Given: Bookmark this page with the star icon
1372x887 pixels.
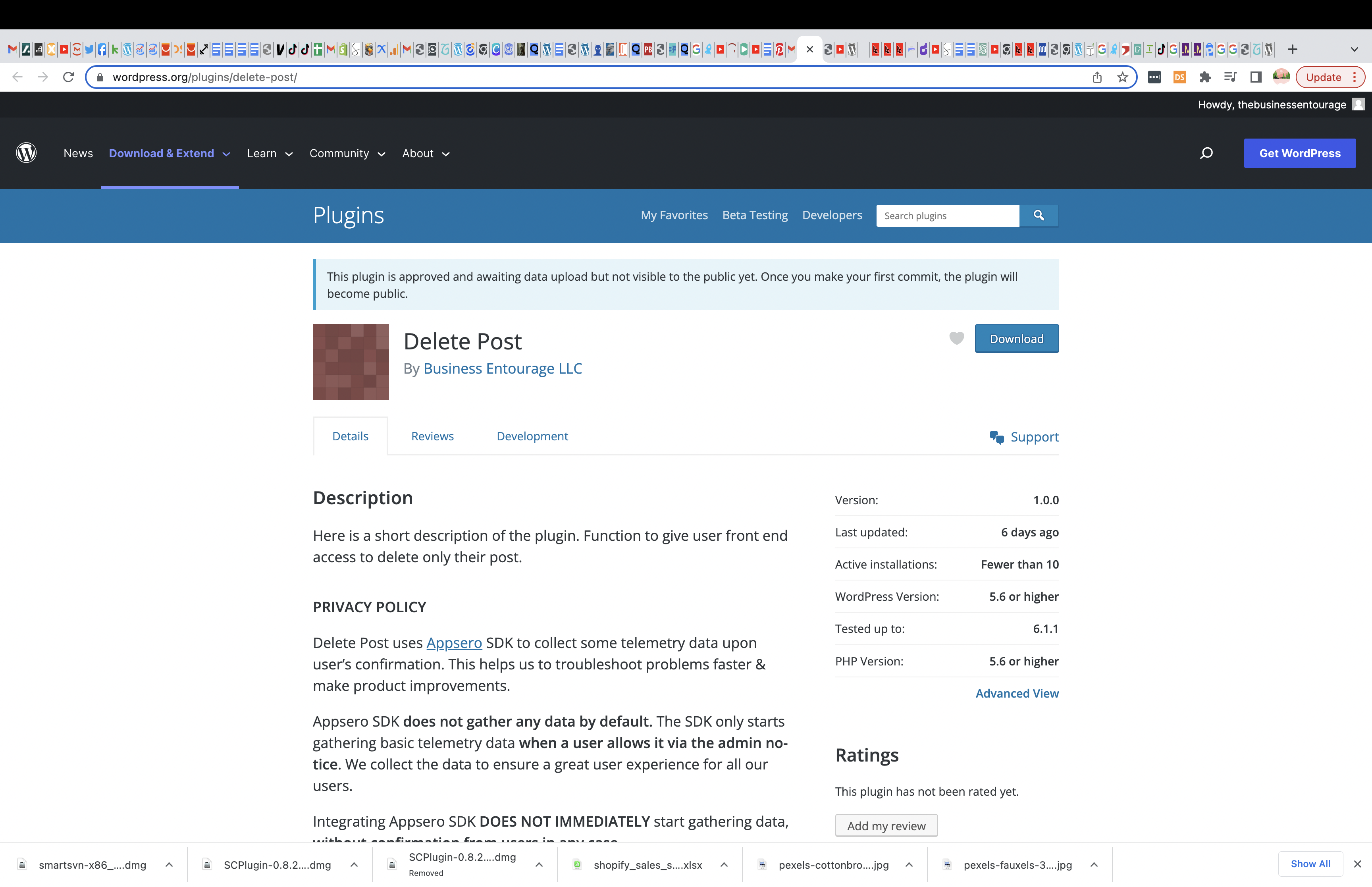Looking at the screenshot, I should pos(1123,77).
